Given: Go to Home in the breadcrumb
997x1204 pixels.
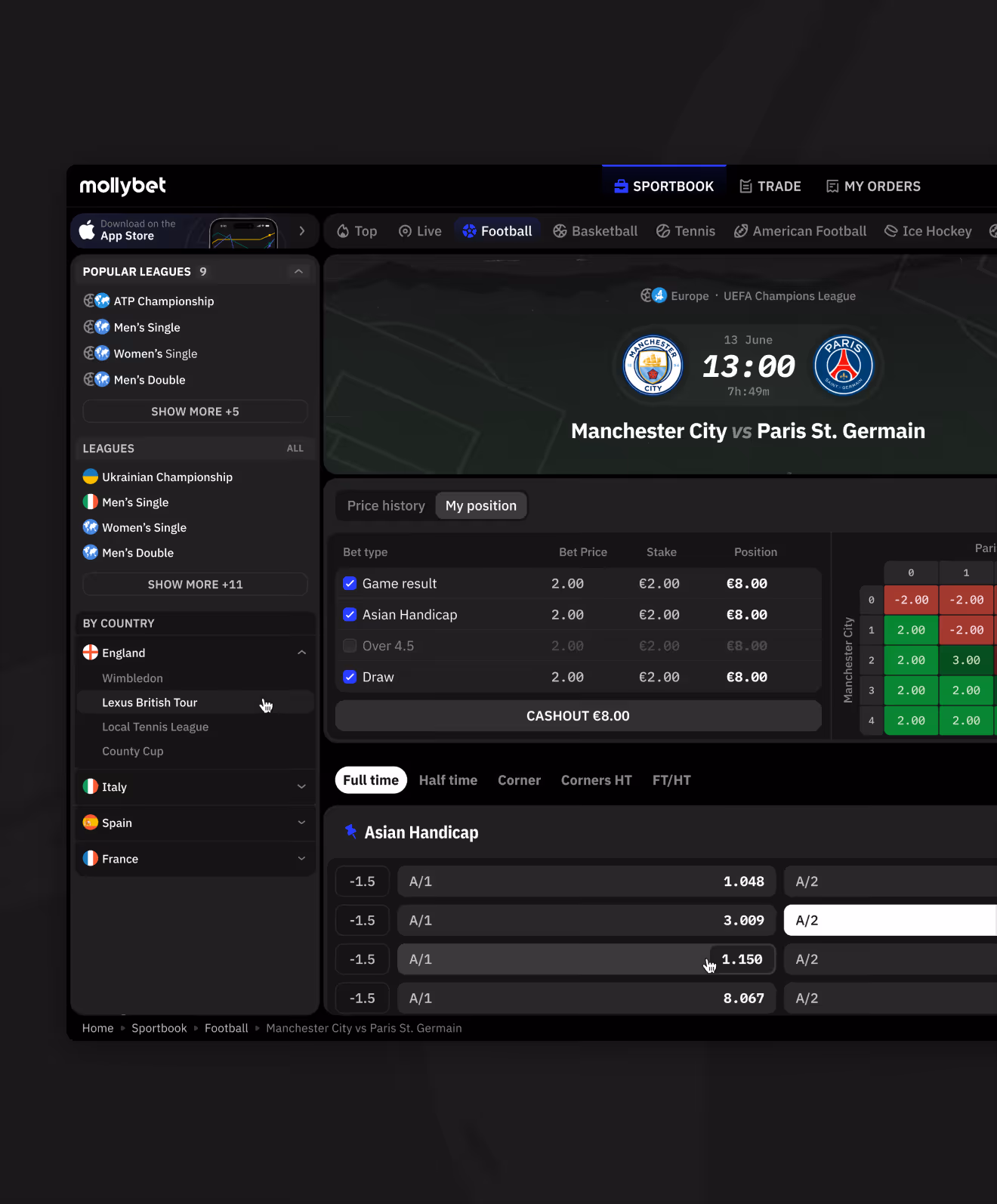Looking at the screenshot, I should (97, 1028).
